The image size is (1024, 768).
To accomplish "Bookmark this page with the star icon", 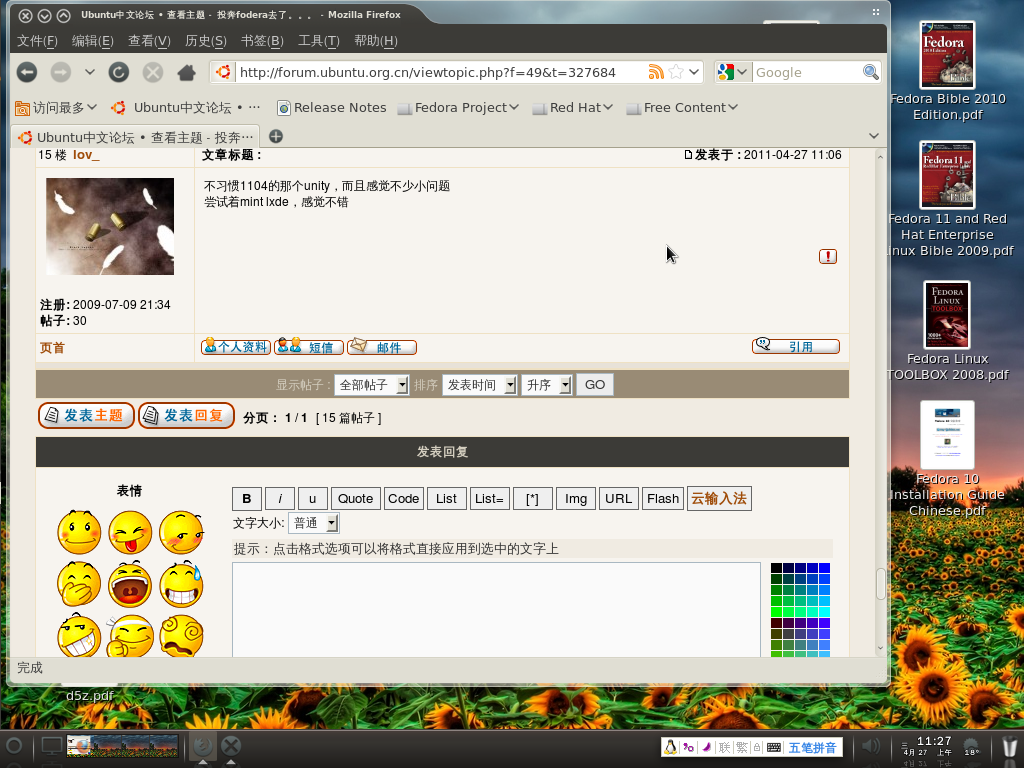I will pyautogui.click(x=676, y=72).
